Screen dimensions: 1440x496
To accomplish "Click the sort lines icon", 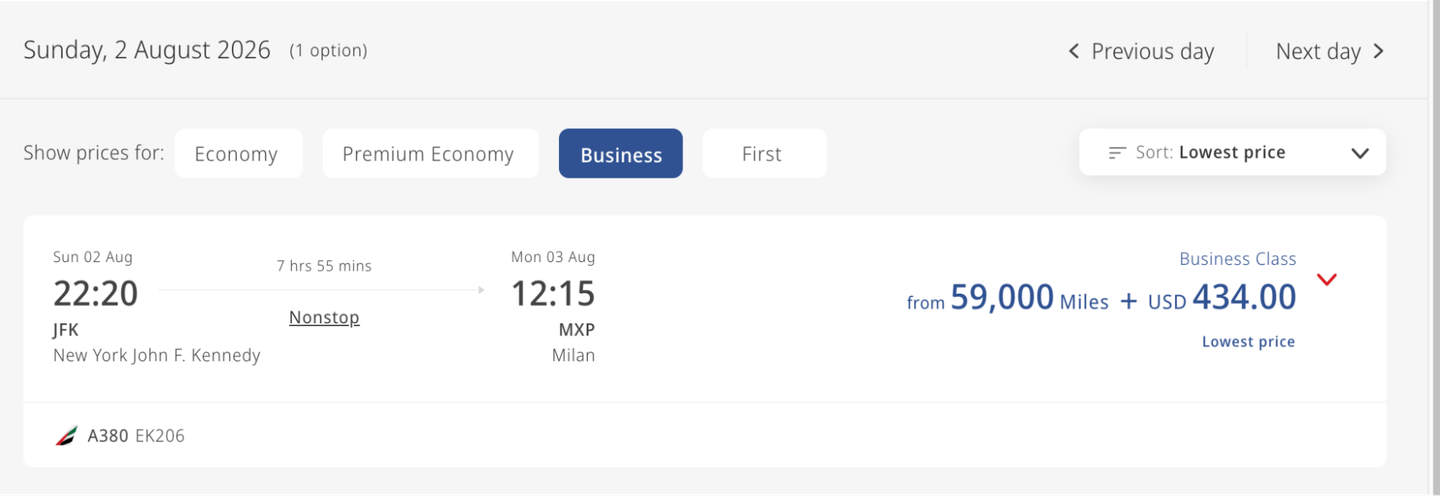I will [x=1117, y=153].
